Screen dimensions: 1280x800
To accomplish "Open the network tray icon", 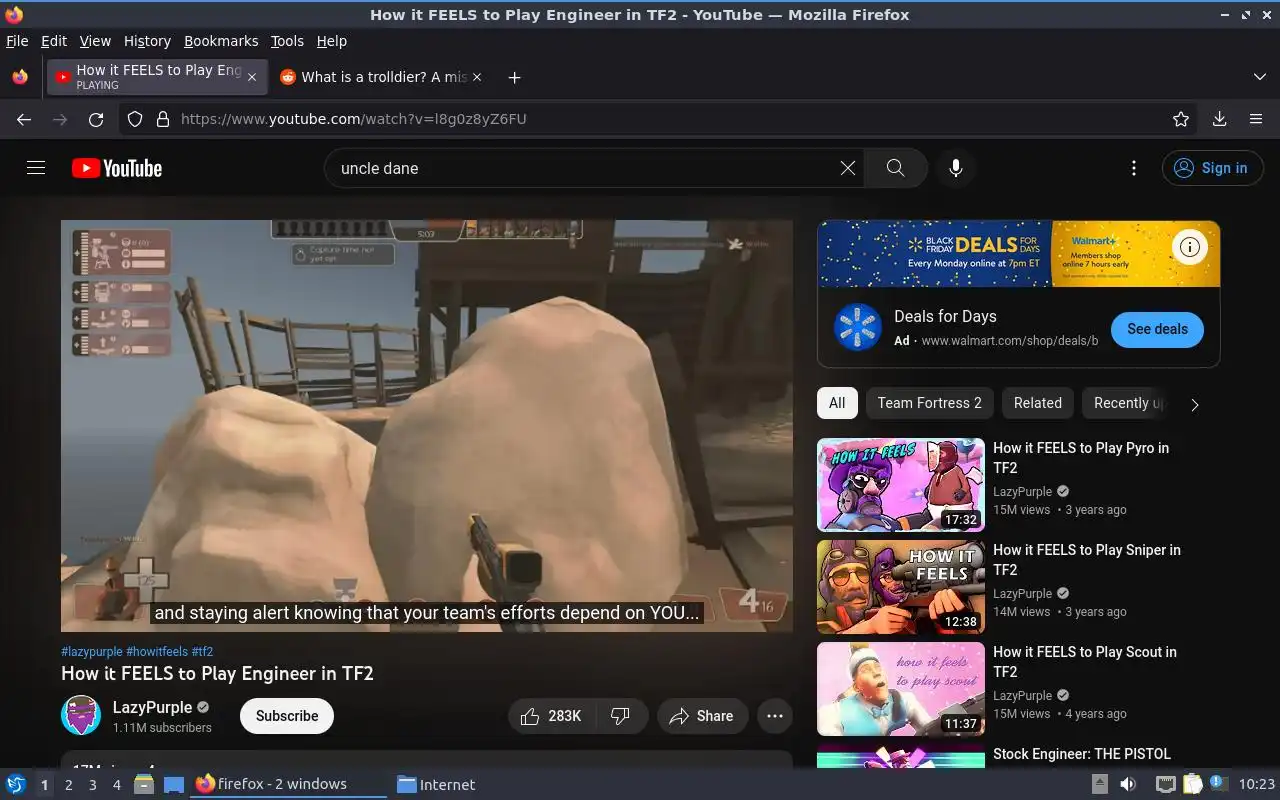I will [1165, 784].
